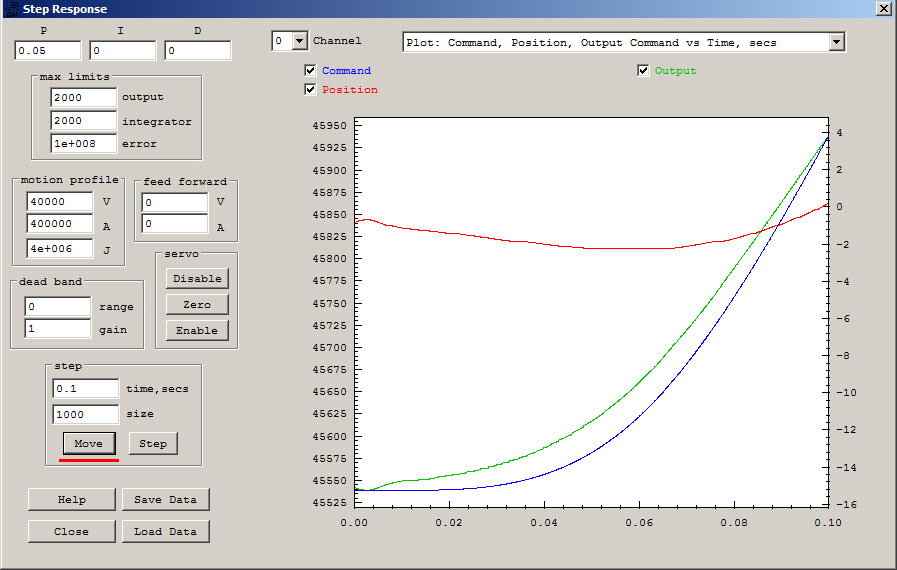
Task: Click the Step Response title bar icon
Action: point(12,9)
